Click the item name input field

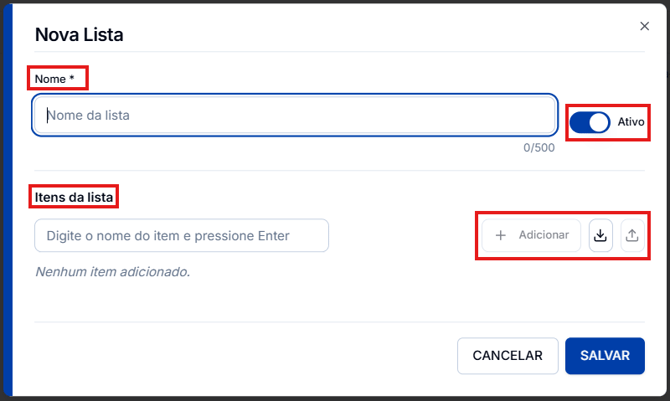182,235
